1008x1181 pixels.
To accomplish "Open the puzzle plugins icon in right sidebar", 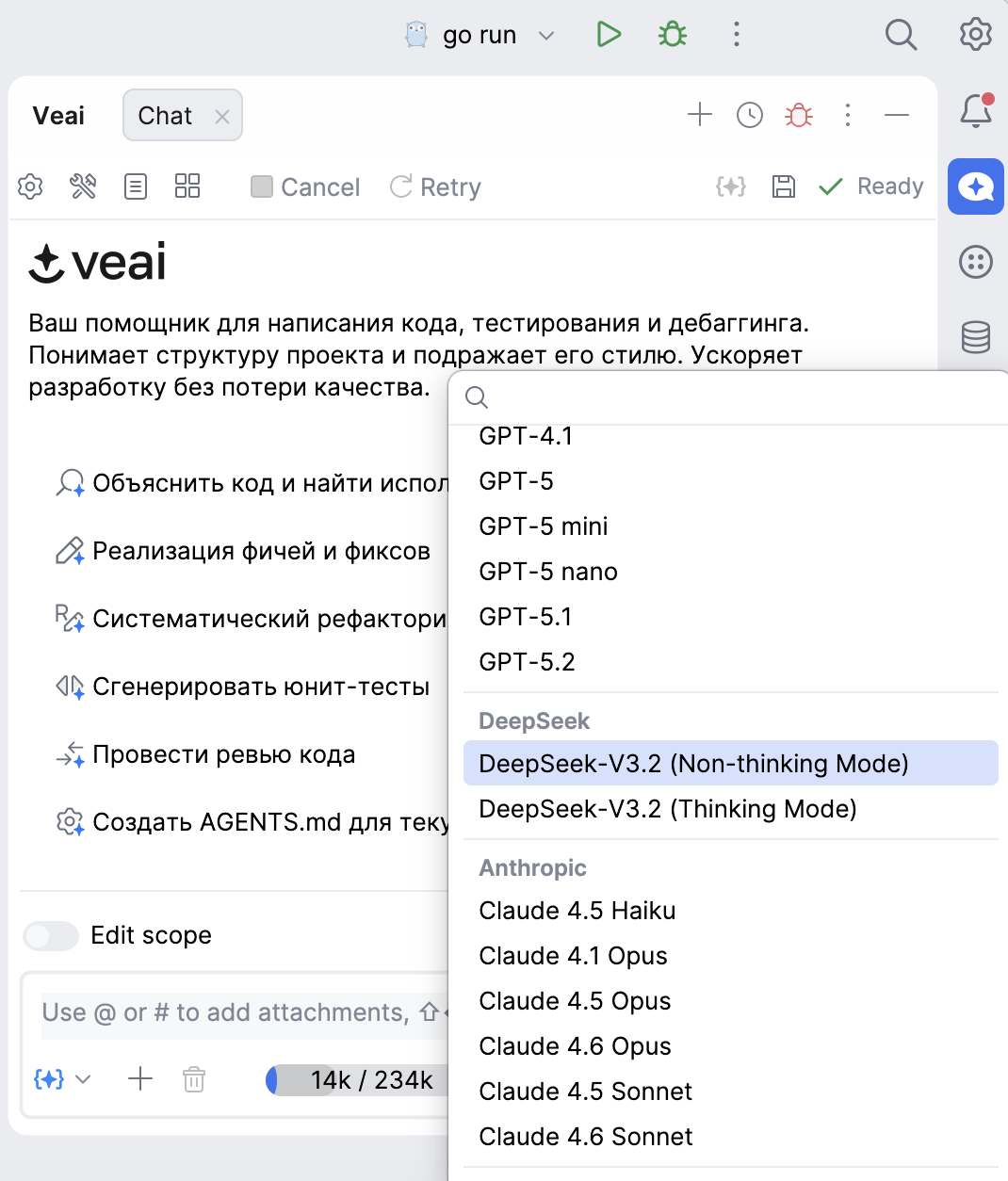I will coord(975,263).
